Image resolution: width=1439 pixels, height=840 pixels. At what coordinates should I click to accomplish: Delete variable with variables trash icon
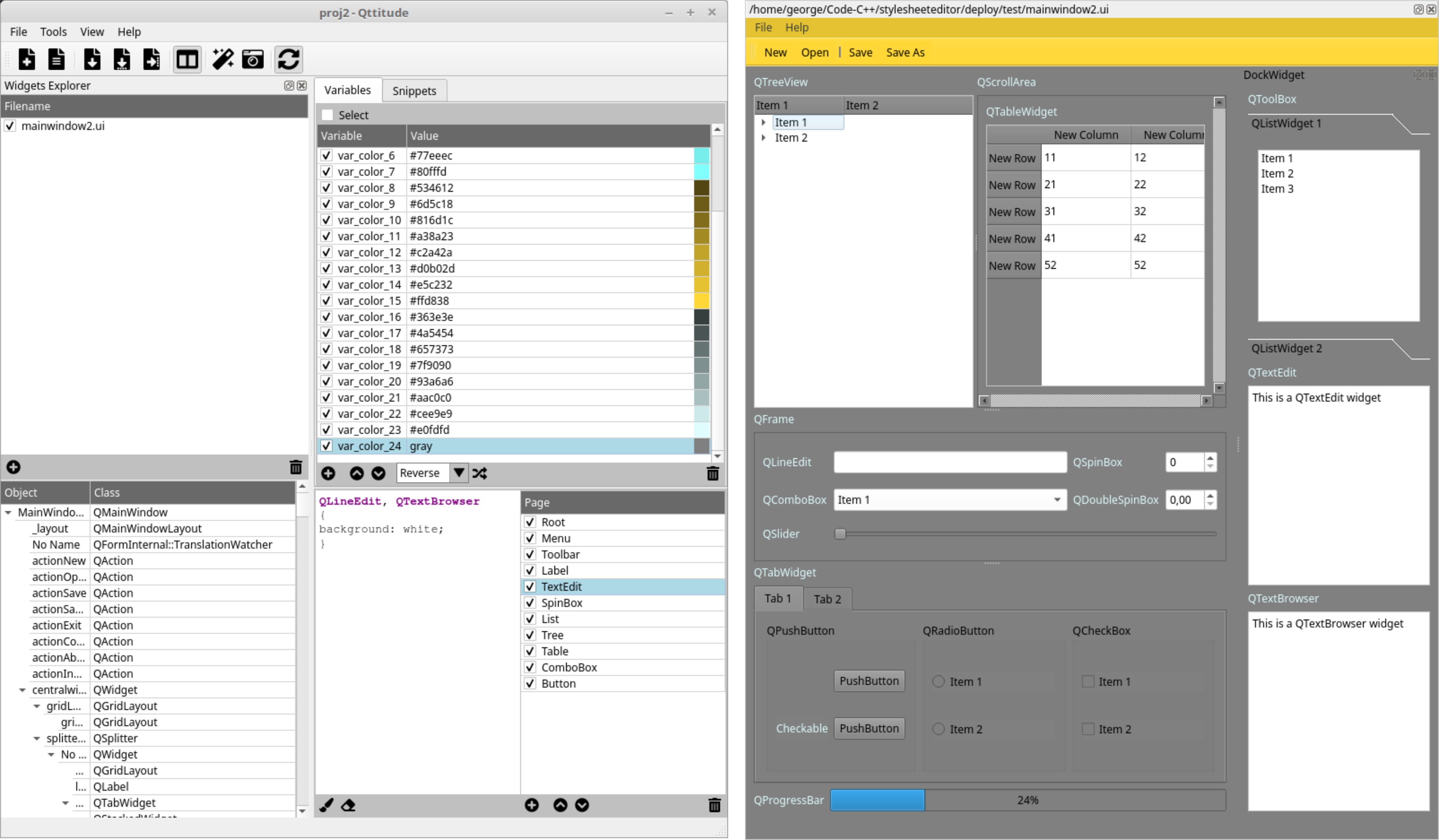(x=713, y=473)
